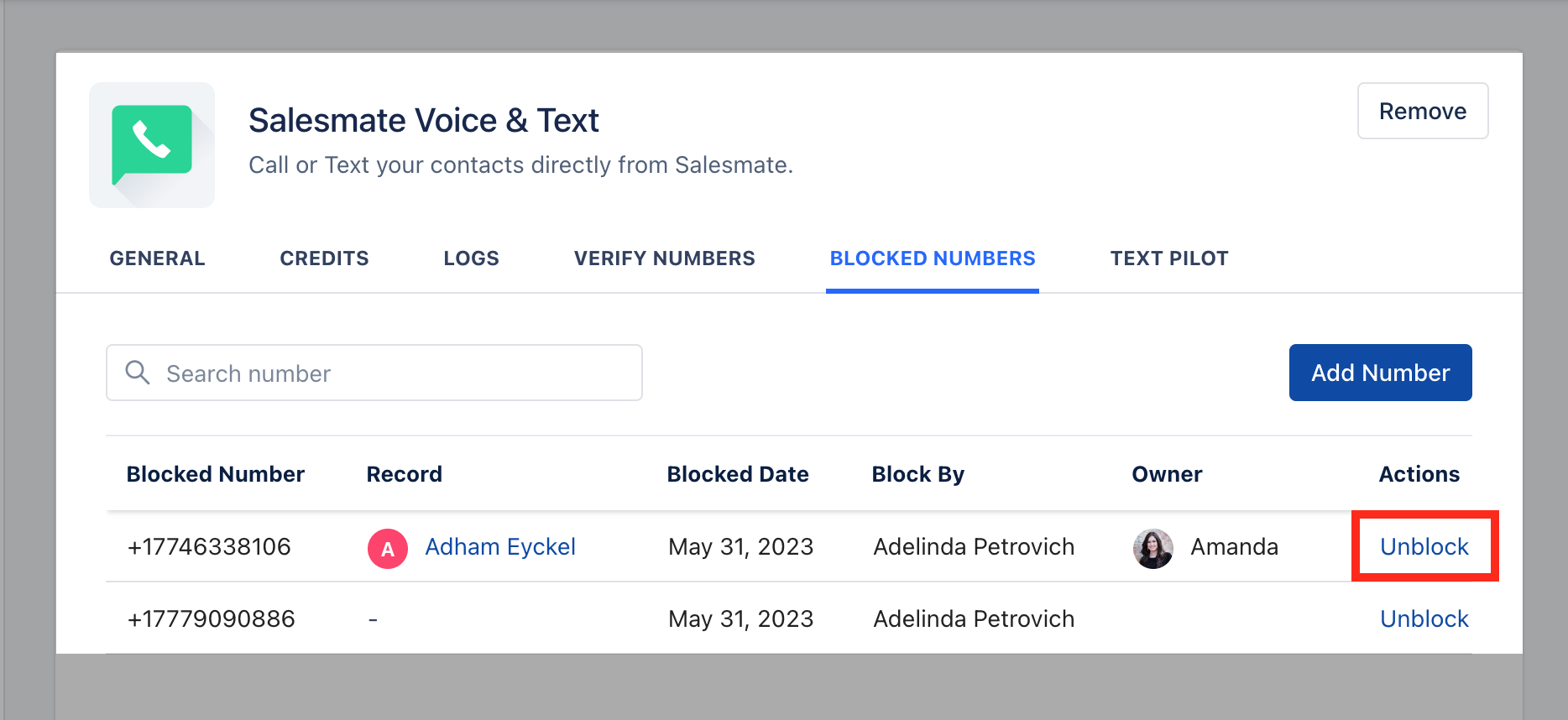
Task: Click the Remove button
Action: tap(1423, 111)
